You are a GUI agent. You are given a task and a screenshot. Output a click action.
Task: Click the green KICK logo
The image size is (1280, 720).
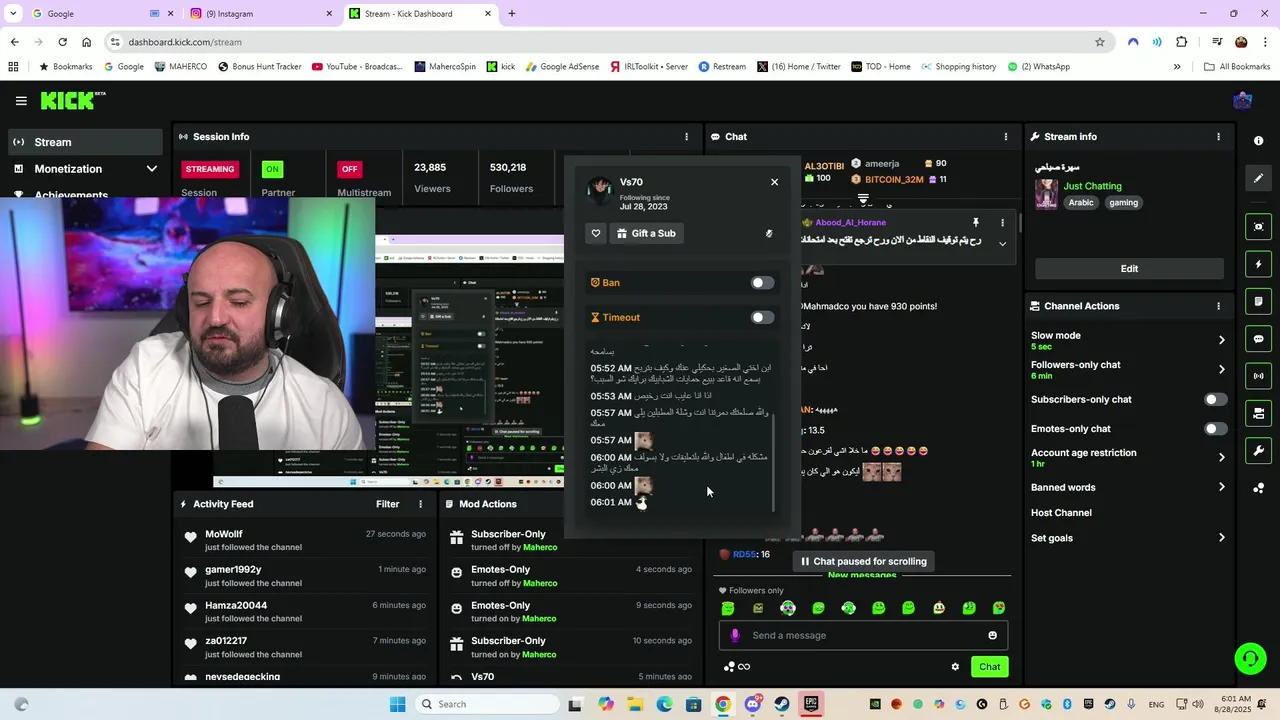click(73, 100)
